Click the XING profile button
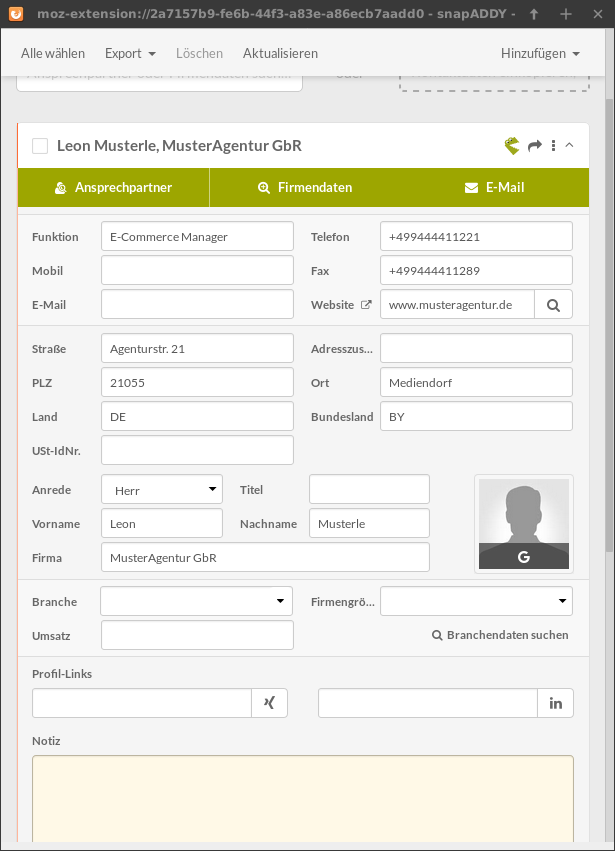 point(269,703)
